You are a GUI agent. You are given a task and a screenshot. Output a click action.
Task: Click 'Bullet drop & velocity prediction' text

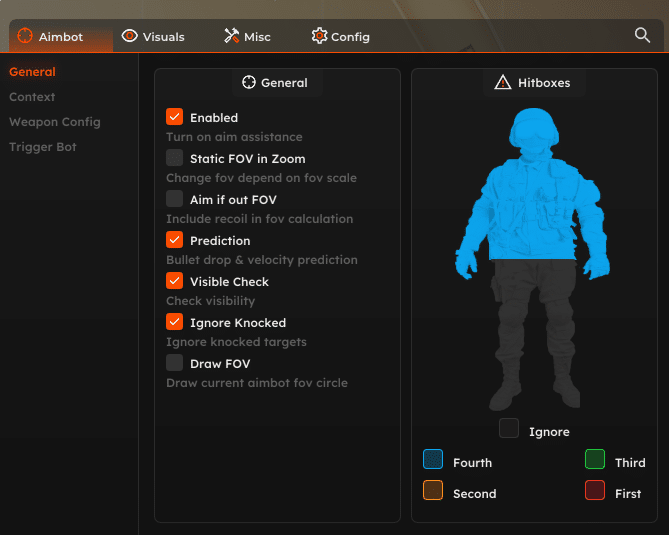tap(262, 260)
